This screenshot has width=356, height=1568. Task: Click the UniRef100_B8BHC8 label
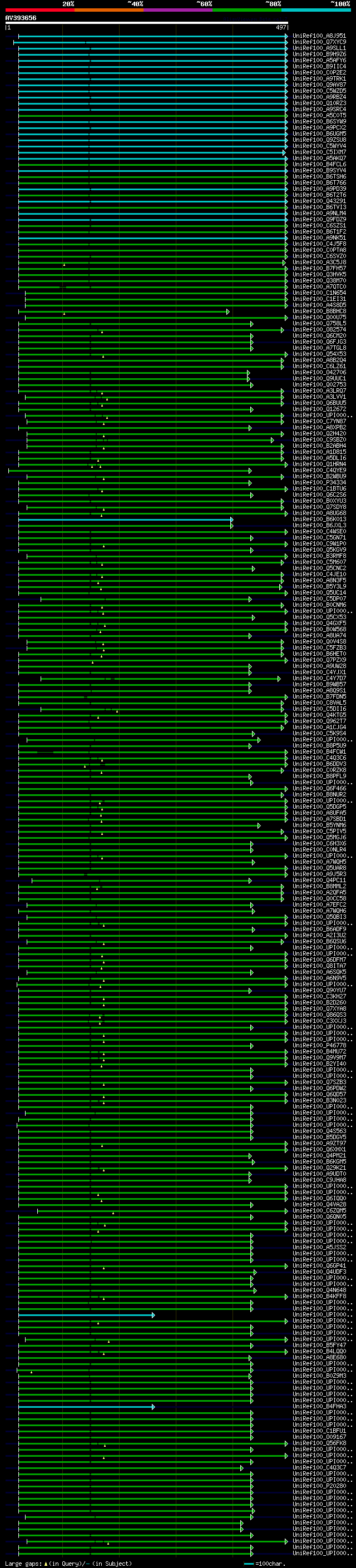[319, 311]
